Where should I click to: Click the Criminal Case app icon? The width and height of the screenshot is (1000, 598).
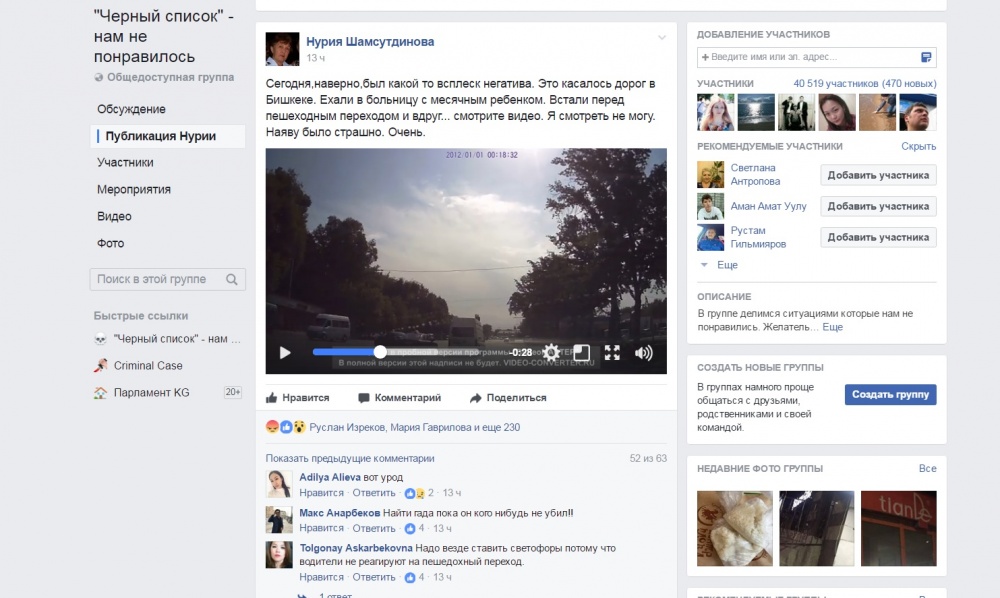(100, 366)
